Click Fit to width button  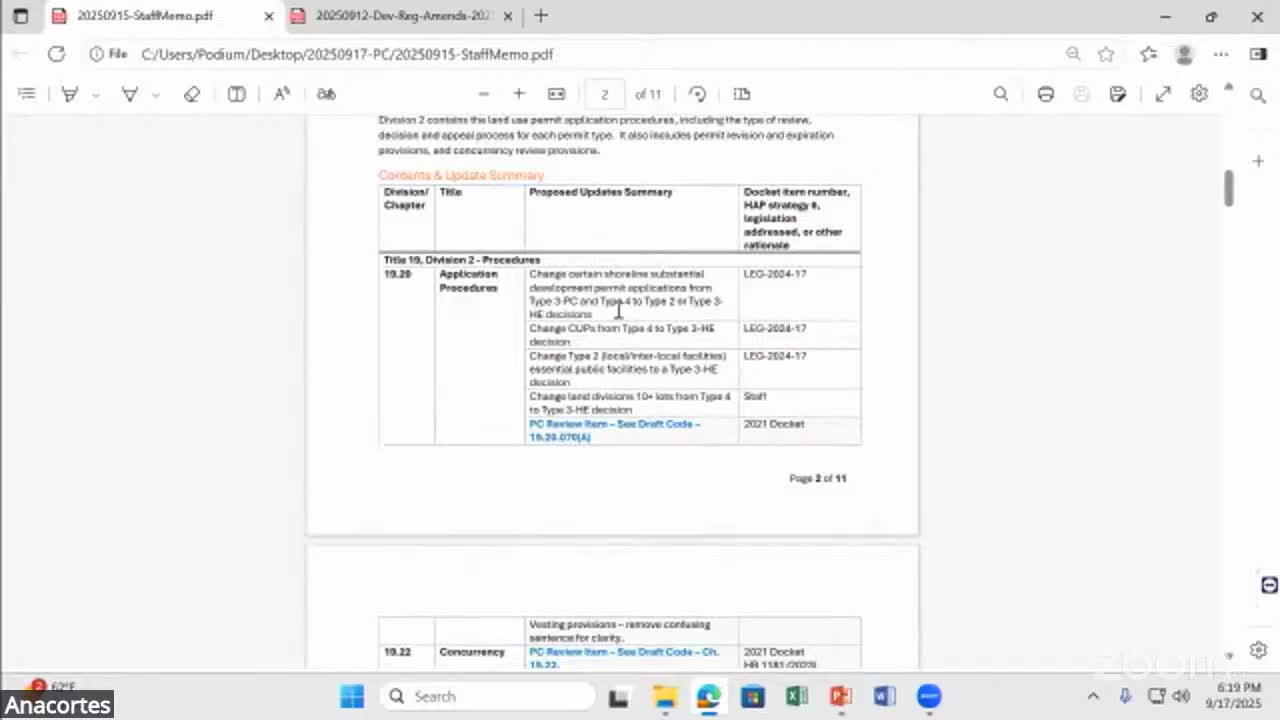(557, 94)
